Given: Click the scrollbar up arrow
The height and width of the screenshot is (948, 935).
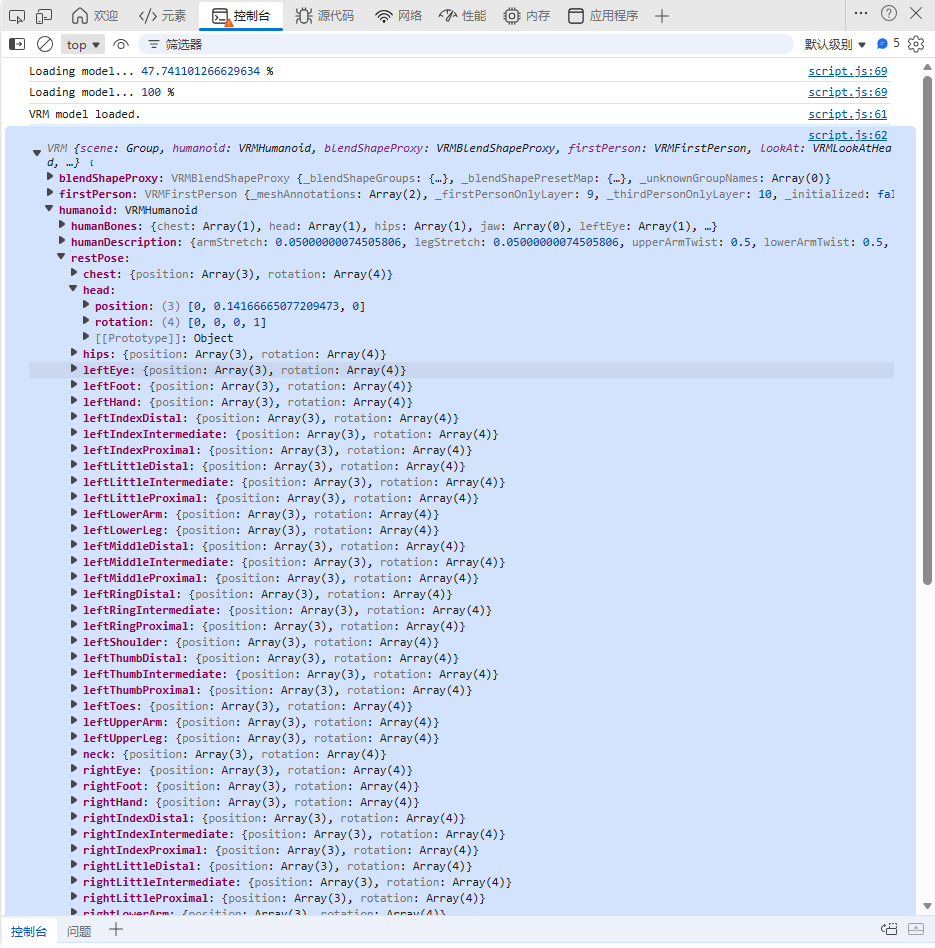Looking at the screenshot, I should (x=927, y=67).
